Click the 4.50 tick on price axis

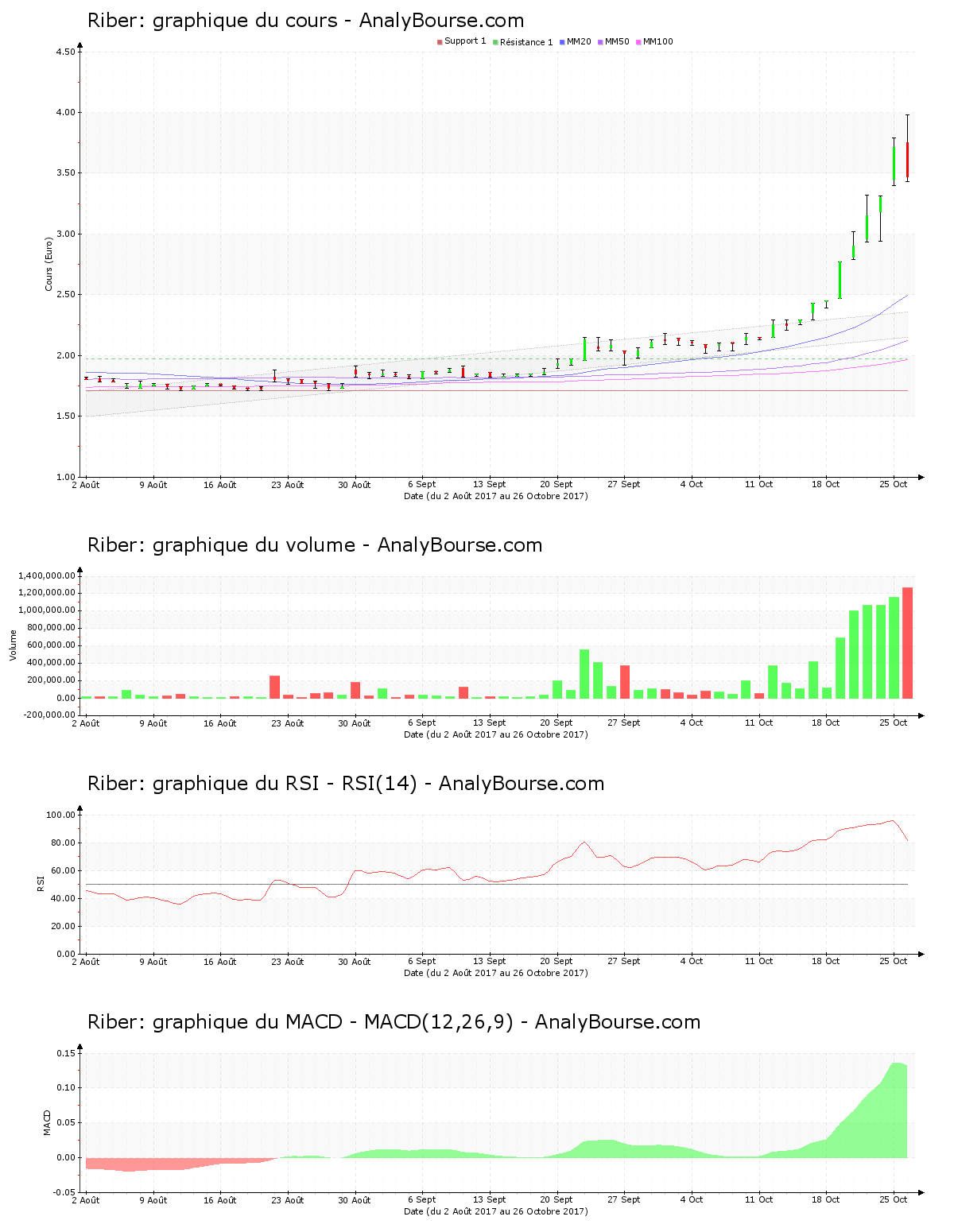click(66, 52)
